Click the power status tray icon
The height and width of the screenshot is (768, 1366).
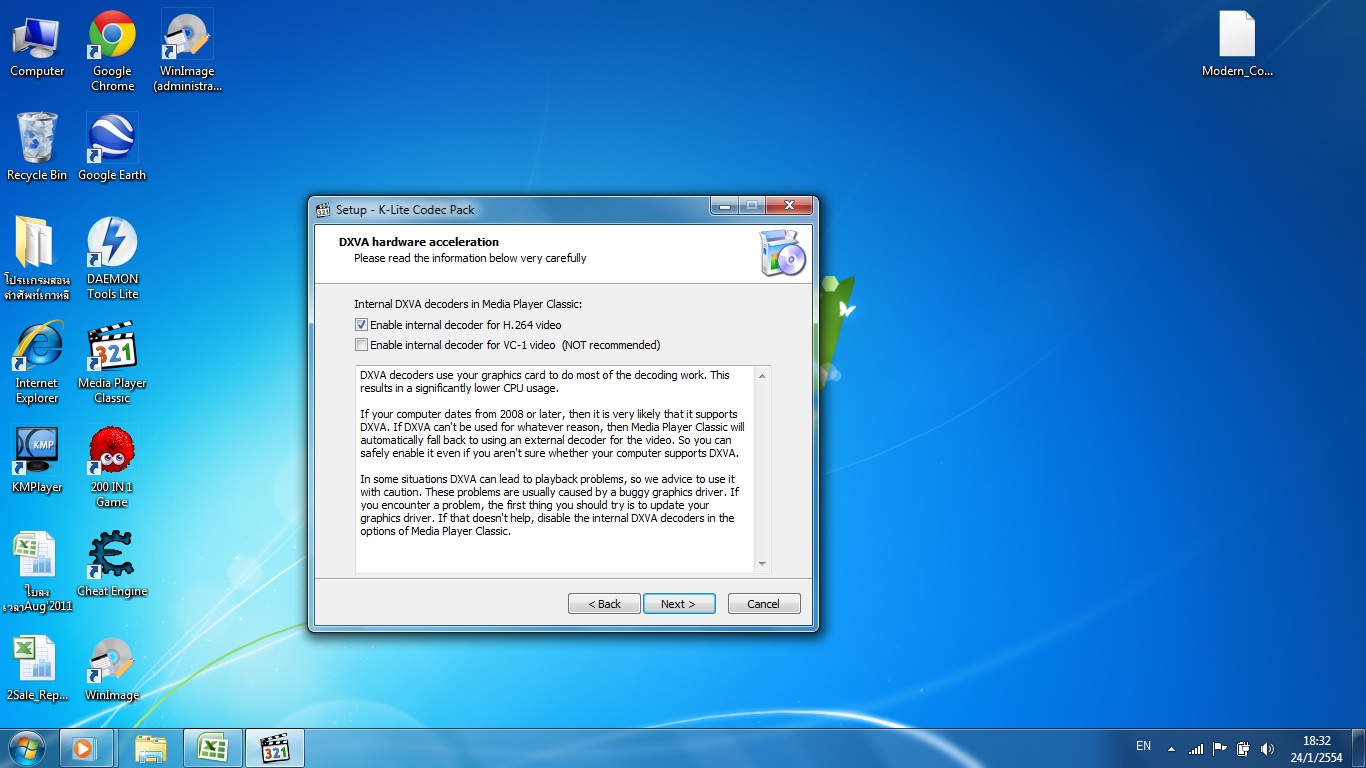(x=1244, y=748)
